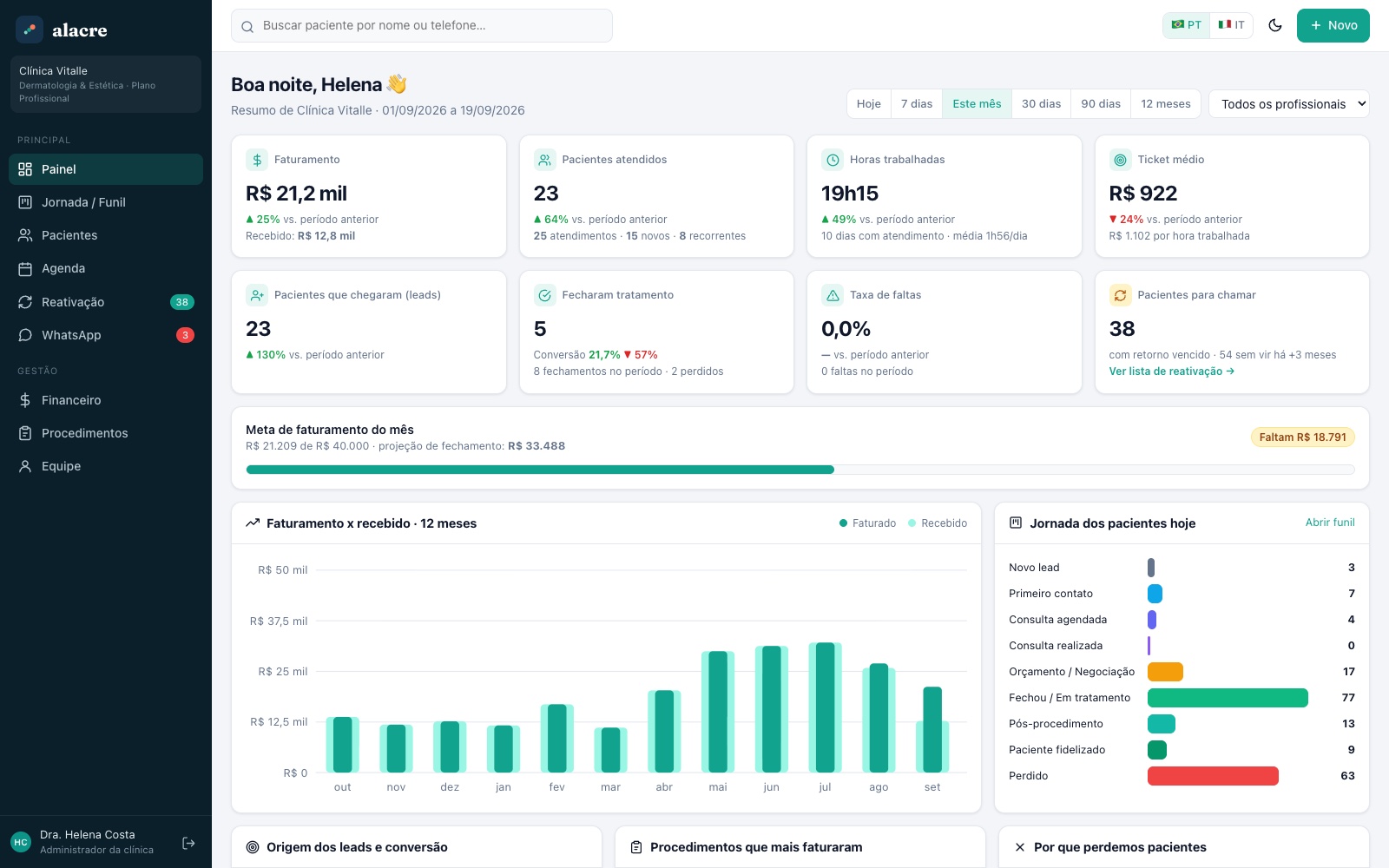Click the Ticket médio target icon
This screenshot has height=868, width=1389.
[1121, 160]
